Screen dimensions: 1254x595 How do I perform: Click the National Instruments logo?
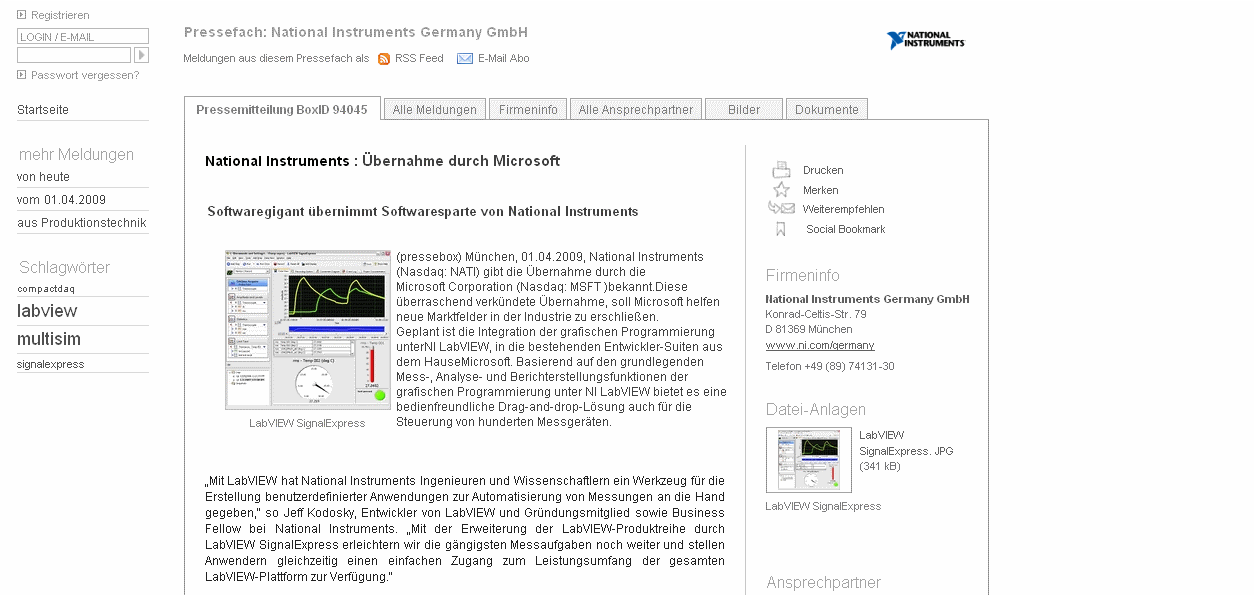tap(925, 40)
